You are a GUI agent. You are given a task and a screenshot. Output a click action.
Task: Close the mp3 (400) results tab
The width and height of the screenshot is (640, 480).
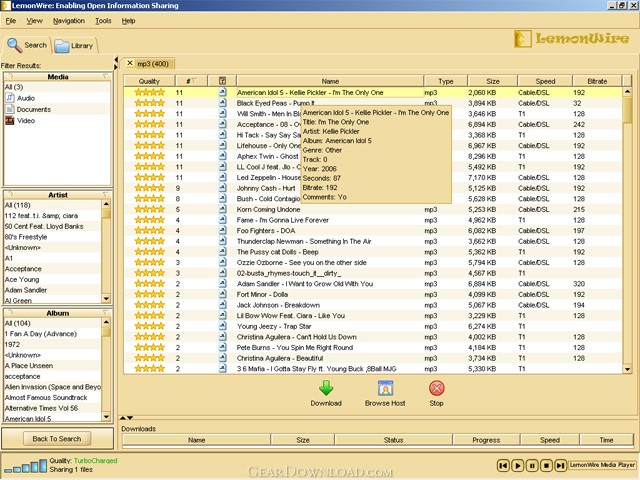point(130,63)
